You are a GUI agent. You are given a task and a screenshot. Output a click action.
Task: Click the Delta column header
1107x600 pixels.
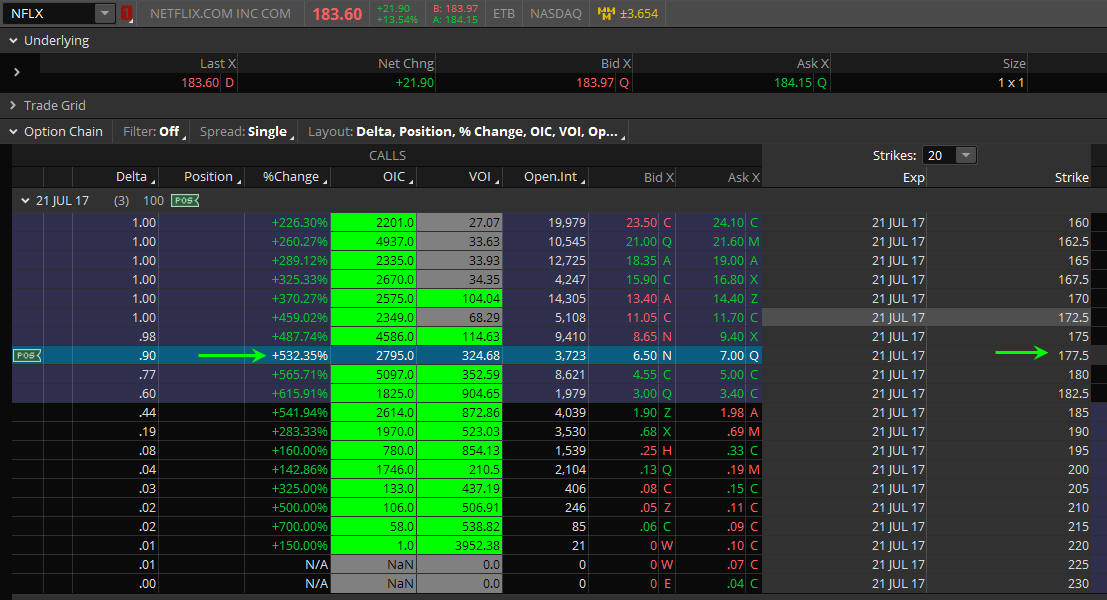pos(131,177)
